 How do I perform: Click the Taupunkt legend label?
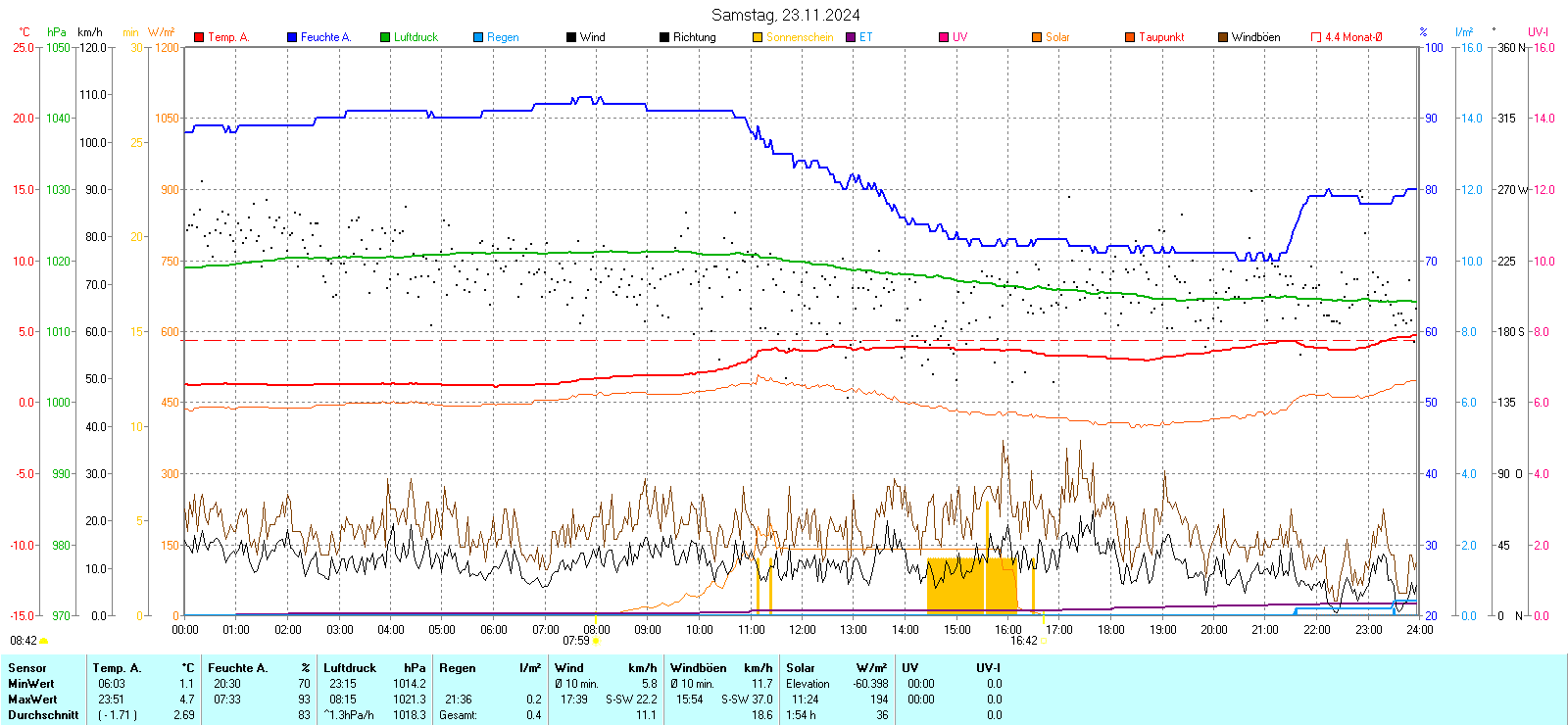1161,37
